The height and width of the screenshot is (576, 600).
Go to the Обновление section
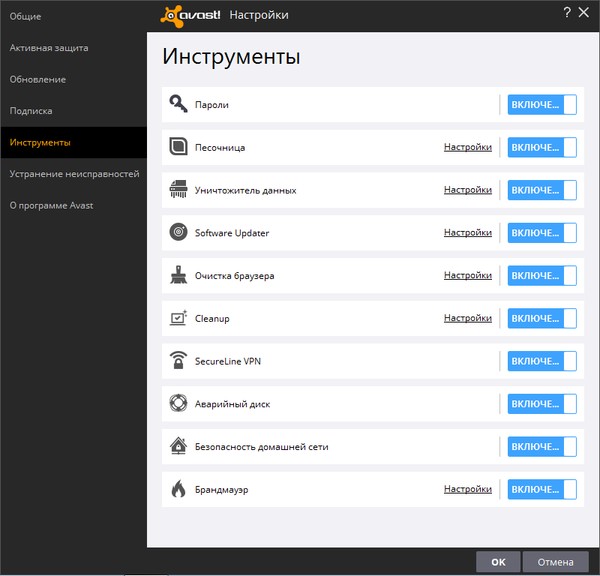point(38,79)
